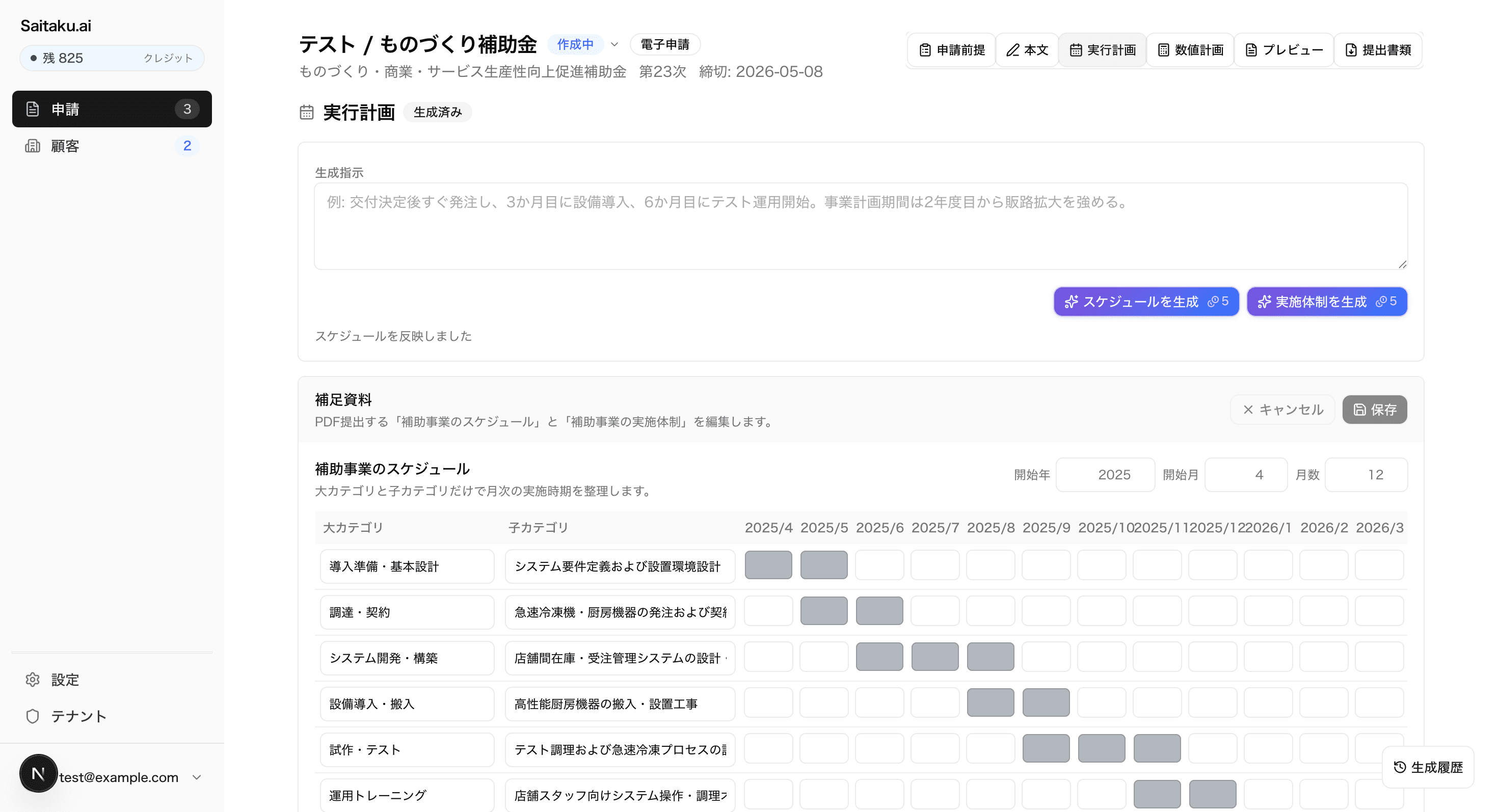Edit the 導入準備・基本設計 category field
The height and width of the screenshot is (812, 1498).
pyautogui.click(x=407, y=566)
